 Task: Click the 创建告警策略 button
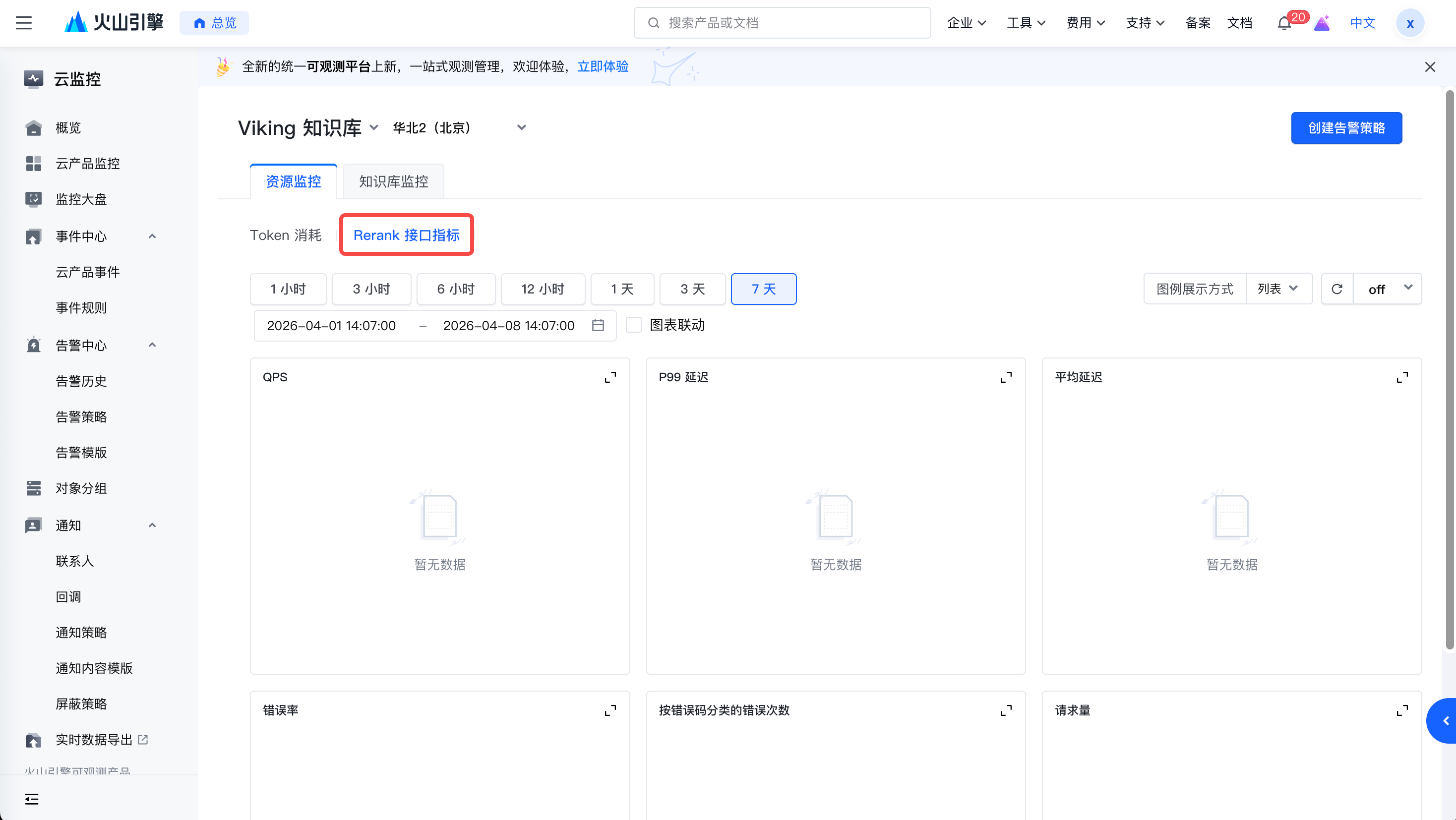(x=1346, y=128)
